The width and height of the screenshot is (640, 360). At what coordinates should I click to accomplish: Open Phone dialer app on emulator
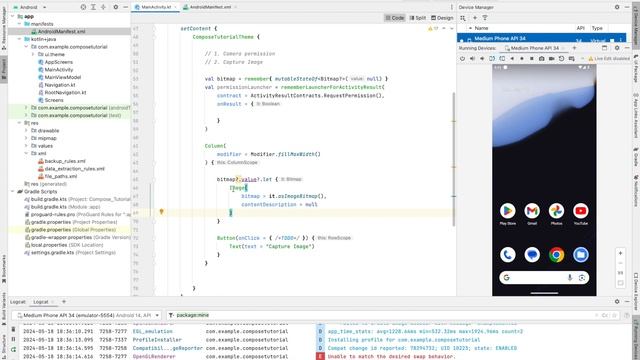pos(507,255)
